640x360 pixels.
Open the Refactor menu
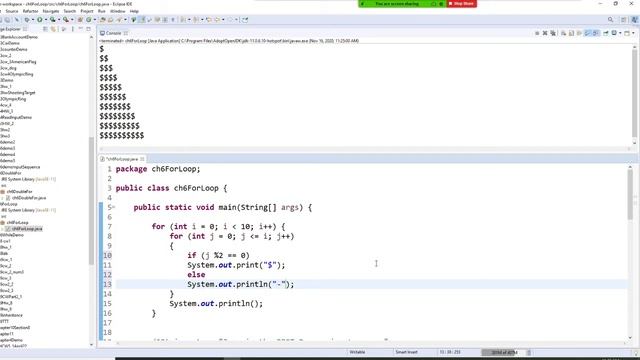(x=30, y=11)
